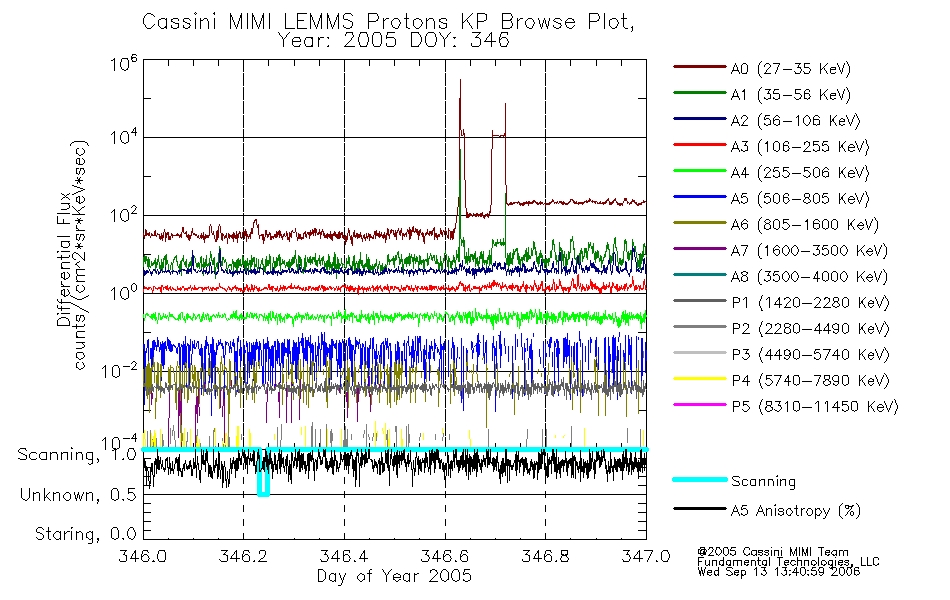Click the Scanning, 1.0 axis label
The image size is (950, 600).
tap(77, 455)
